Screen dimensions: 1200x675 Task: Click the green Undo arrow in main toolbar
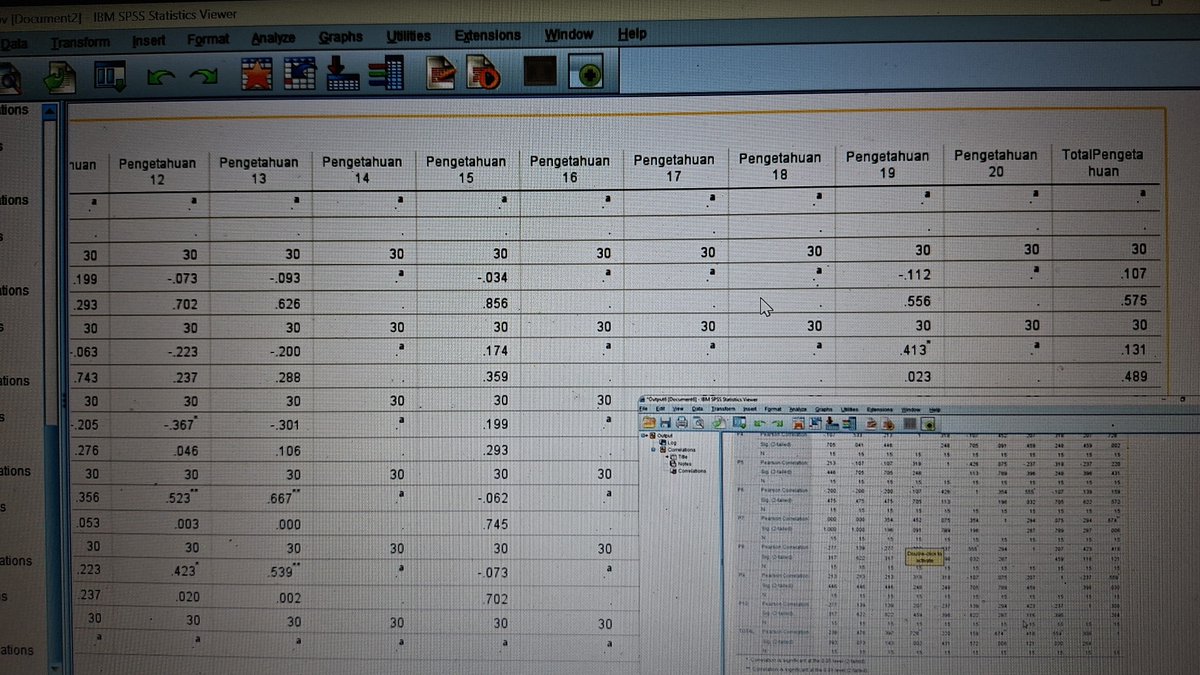coord(160,76)
